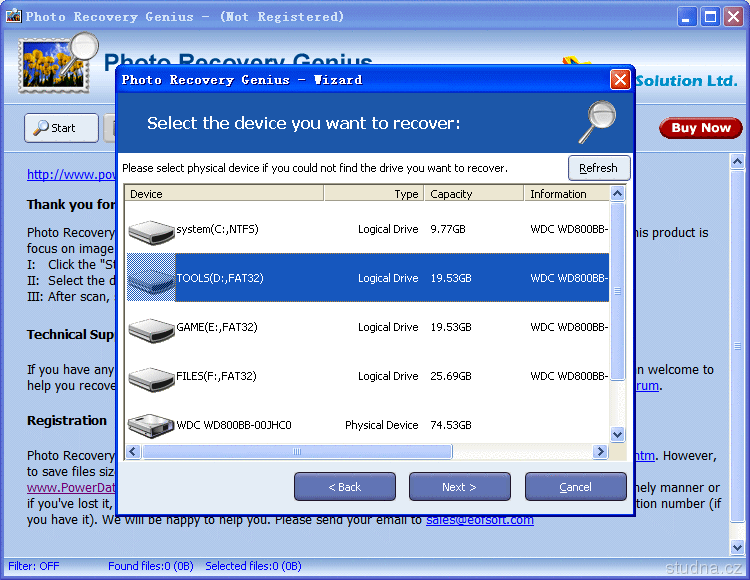750x580 pixels.
Task: Click the 74.53GB capacity cell
Action: point(451,425)
